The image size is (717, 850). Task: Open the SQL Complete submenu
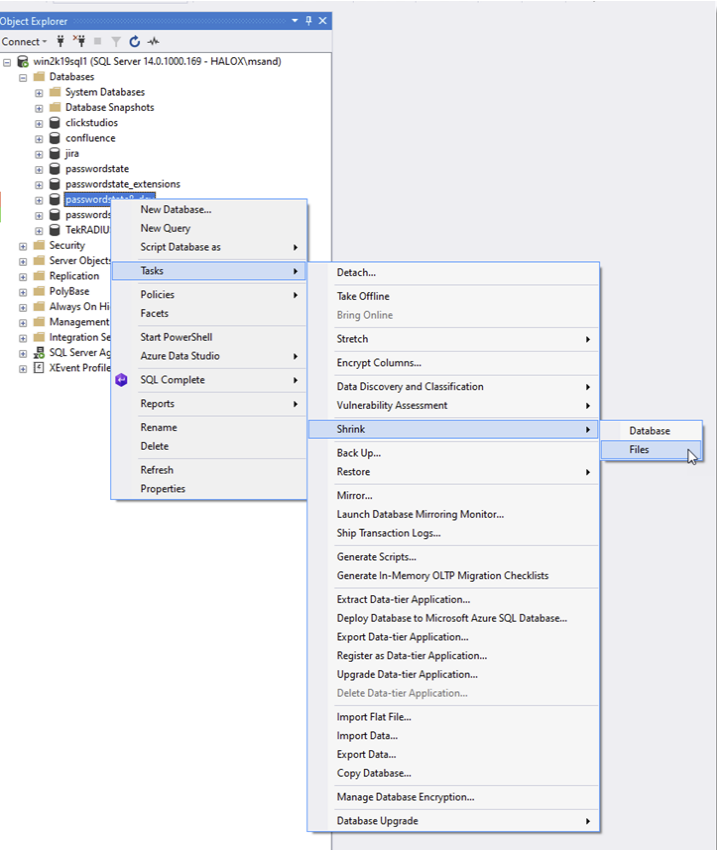click(x=209, y=380)
